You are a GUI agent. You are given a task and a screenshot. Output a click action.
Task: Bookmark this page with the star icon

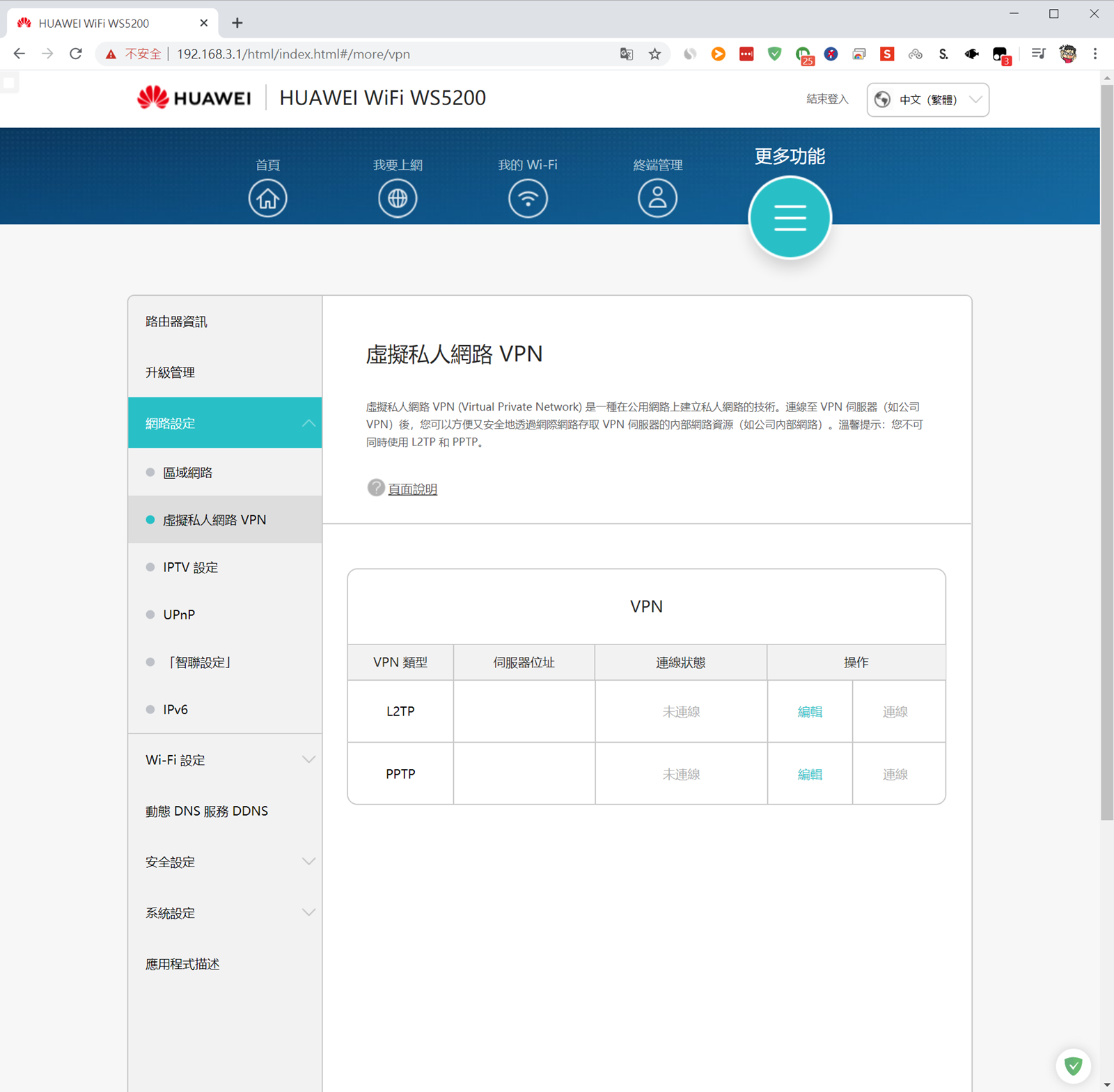tap(654, 54)
